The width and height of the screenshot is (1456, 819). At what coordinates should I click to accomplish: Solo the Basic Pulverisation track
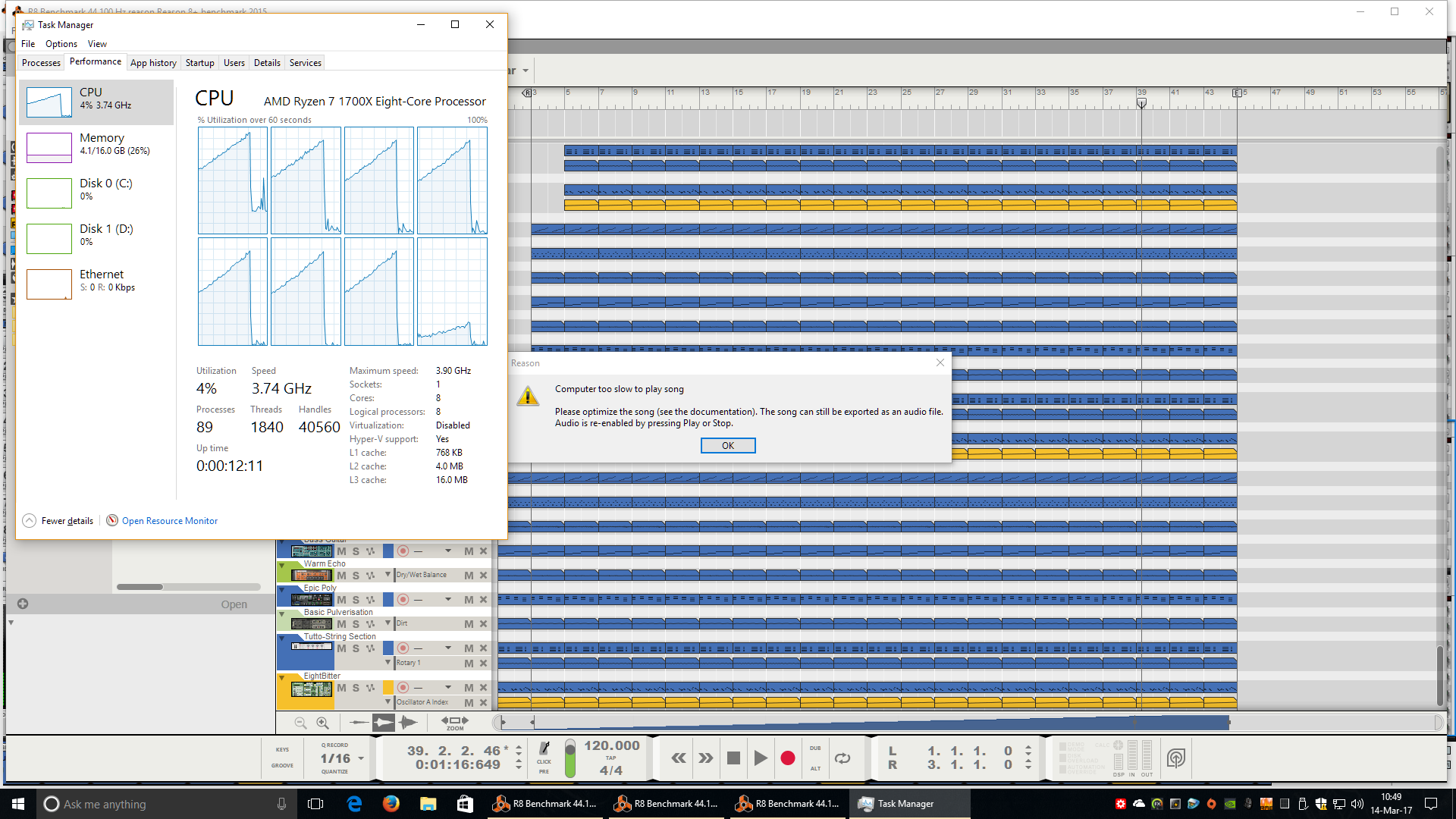click(x=356, y=624)
